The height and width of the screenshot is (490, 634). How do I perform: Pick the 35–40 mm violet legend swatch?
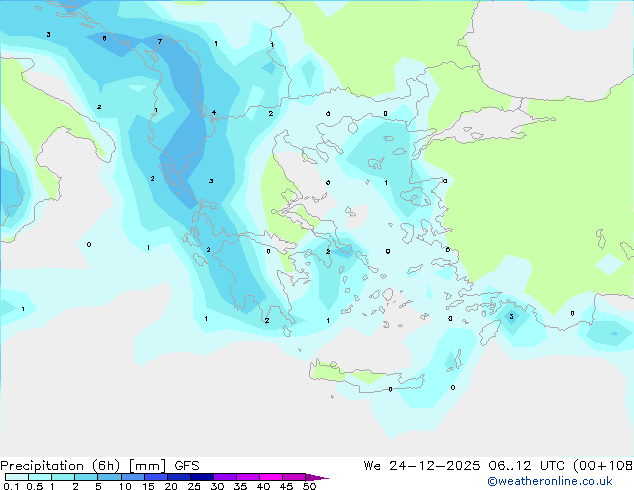click(x=248, y=477)
